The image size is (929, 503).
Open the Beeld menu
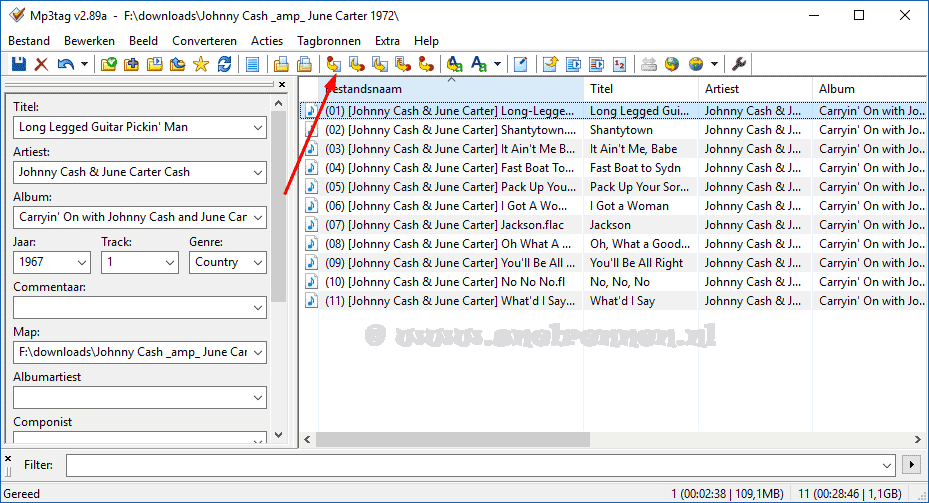[143, 41]
